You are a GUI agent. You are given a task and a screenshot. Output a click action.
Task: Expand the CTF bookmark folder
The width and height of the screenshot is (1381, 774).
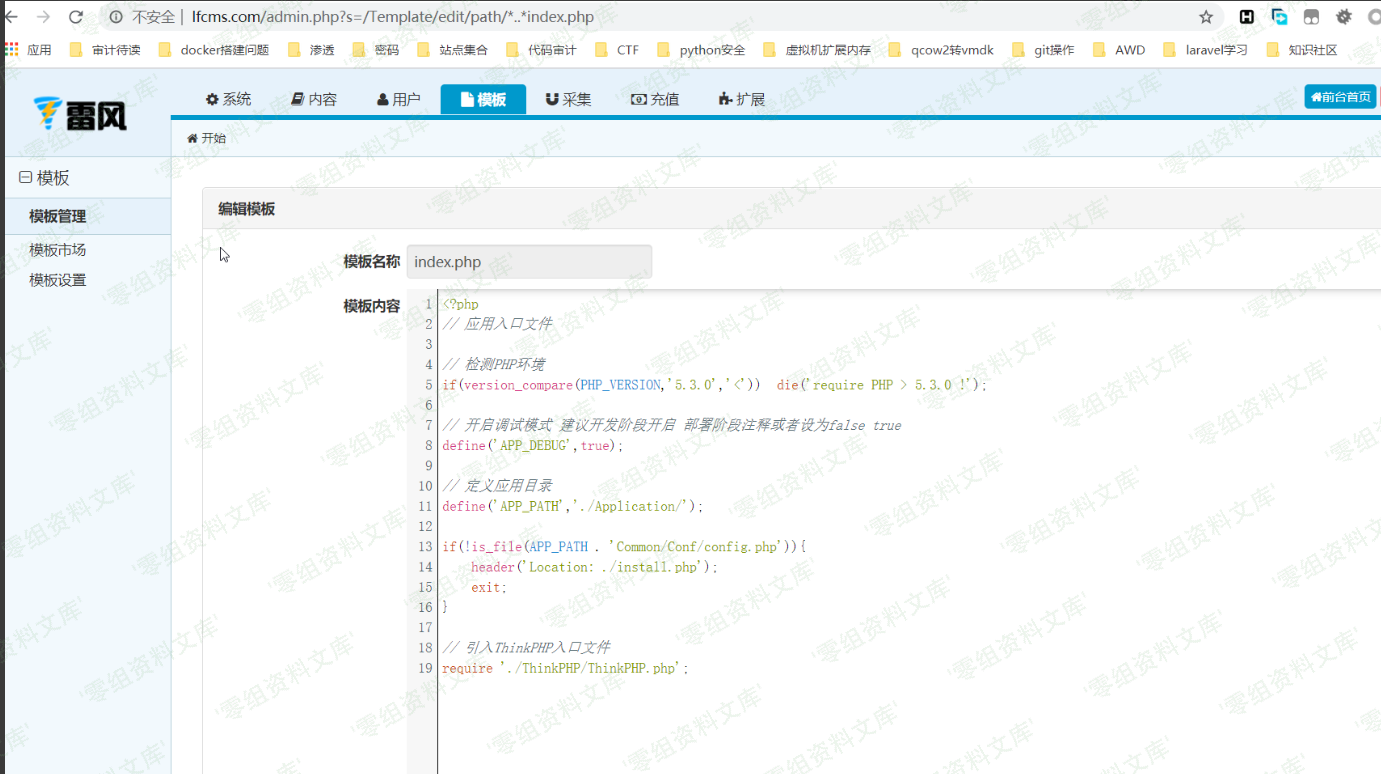pyautogui.click(x=617, y=50)
